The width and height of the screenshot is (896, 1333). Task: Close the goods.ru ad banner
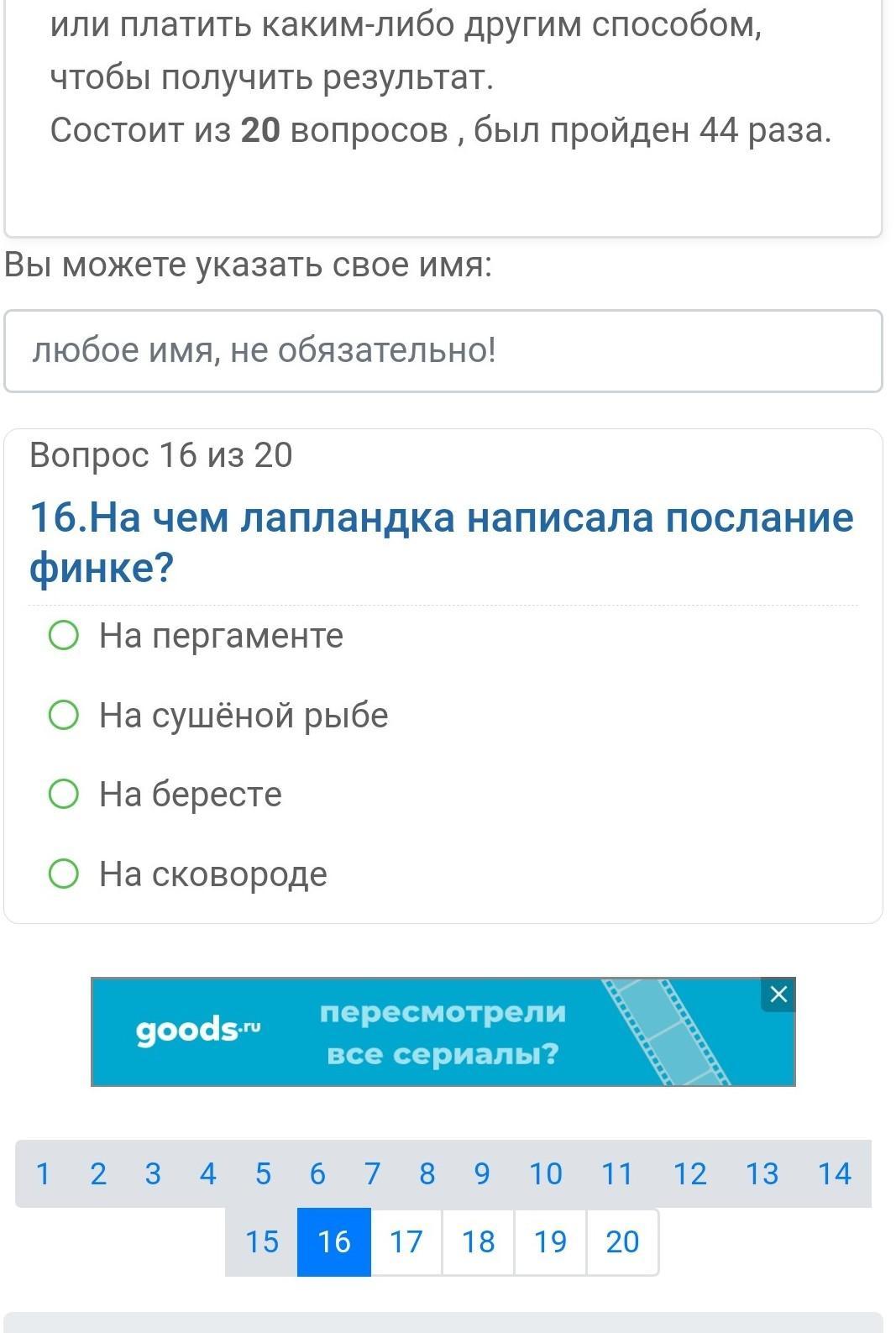[778, 995]
